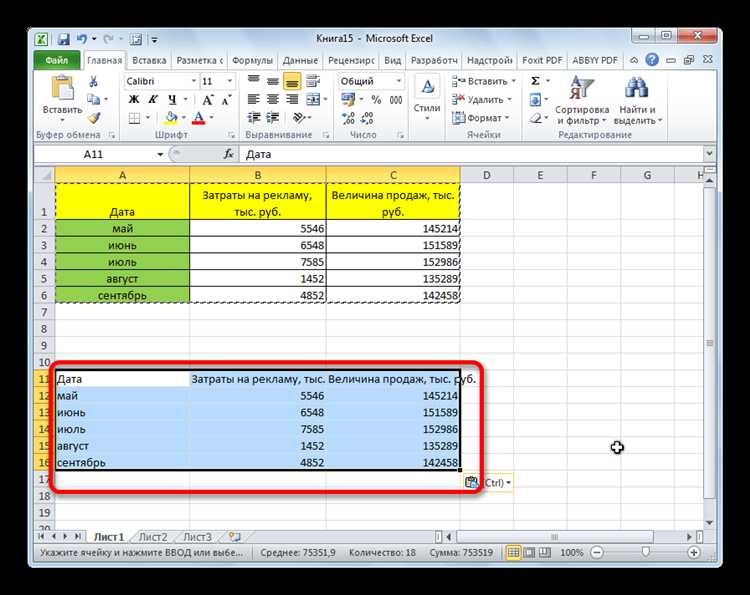Decrease font size with small A icon

point(226,100)
